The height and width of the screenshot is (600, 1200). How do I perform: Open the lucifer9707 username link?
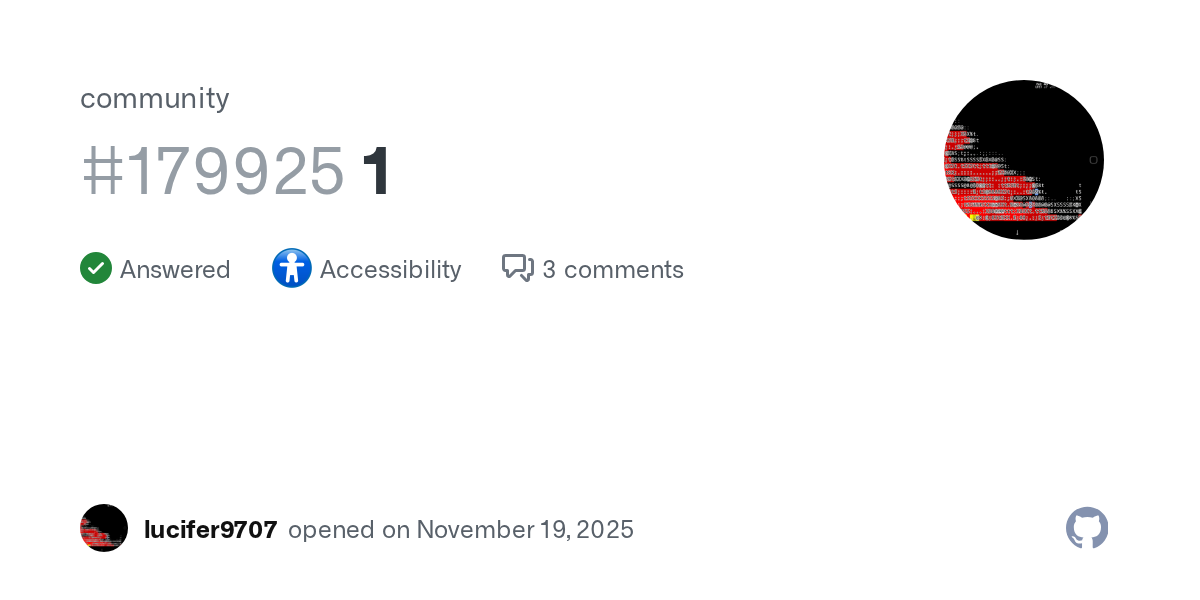click(x=211, y=530)
